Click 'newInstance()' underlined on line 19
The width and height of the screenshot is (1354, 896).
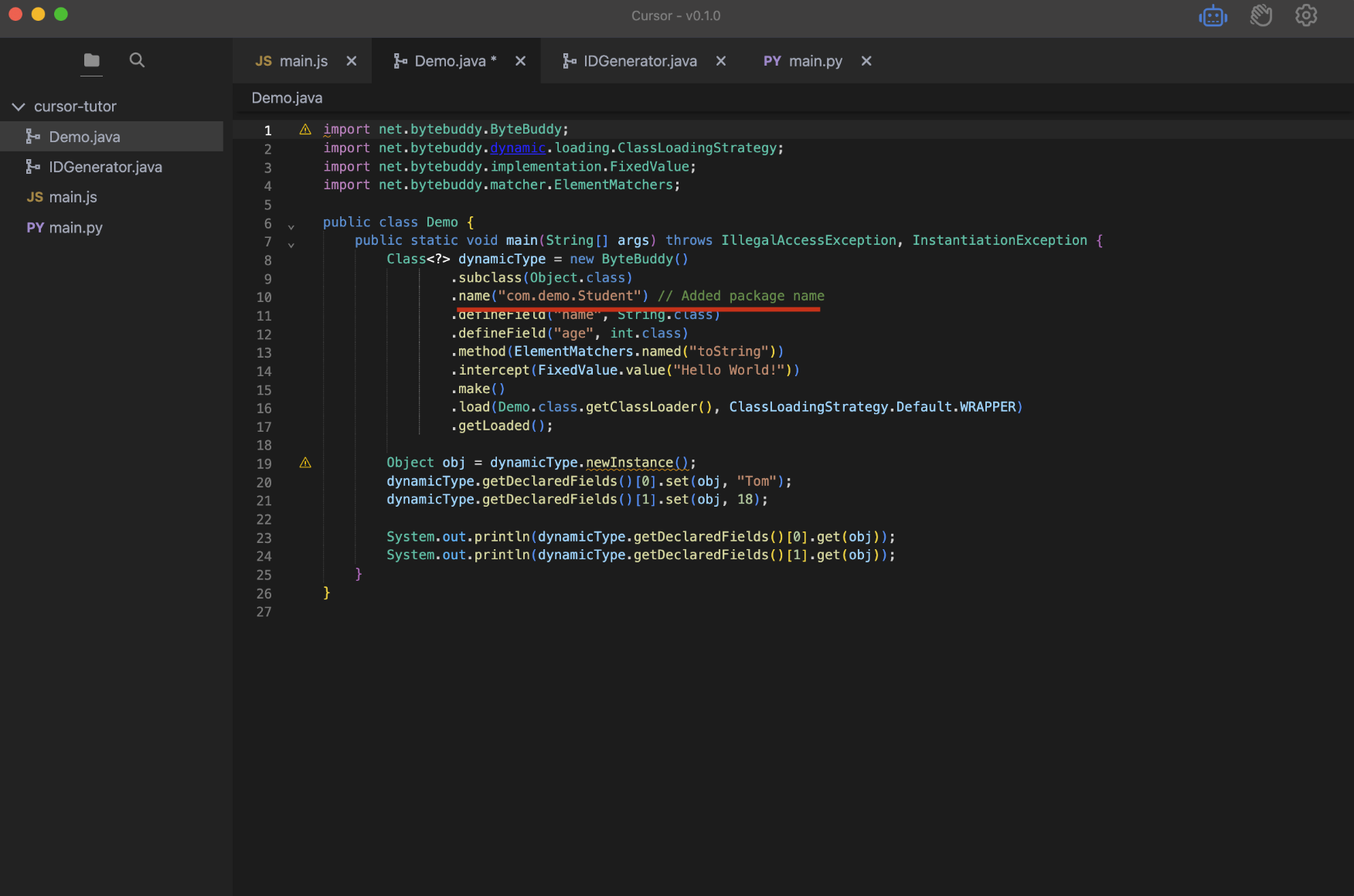click(x=637, y=463)
